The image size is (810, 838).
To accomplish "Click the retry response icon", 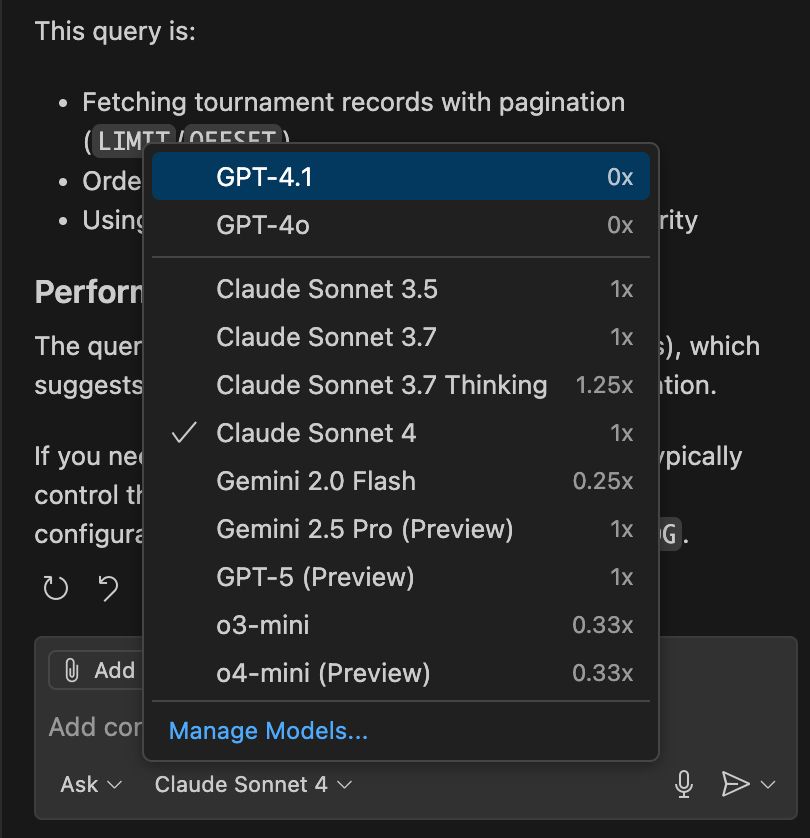I will (x=56, y=588).
